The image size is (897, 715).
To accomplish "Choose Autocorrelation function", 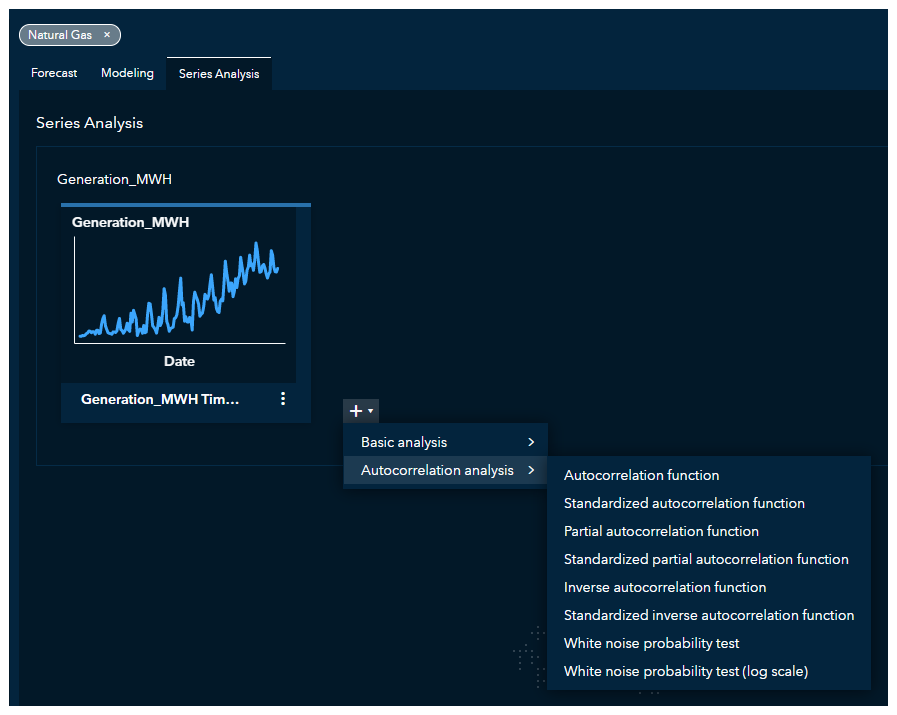I will point(641,475).
